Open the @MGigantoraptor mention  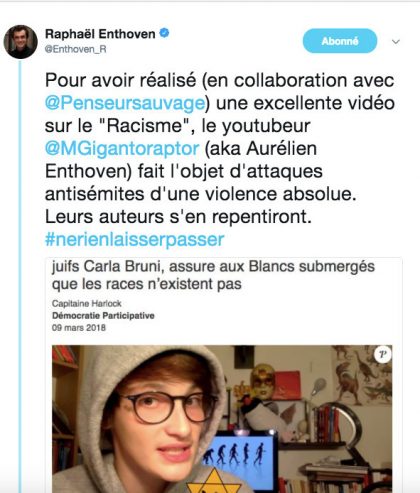point(122,148)
